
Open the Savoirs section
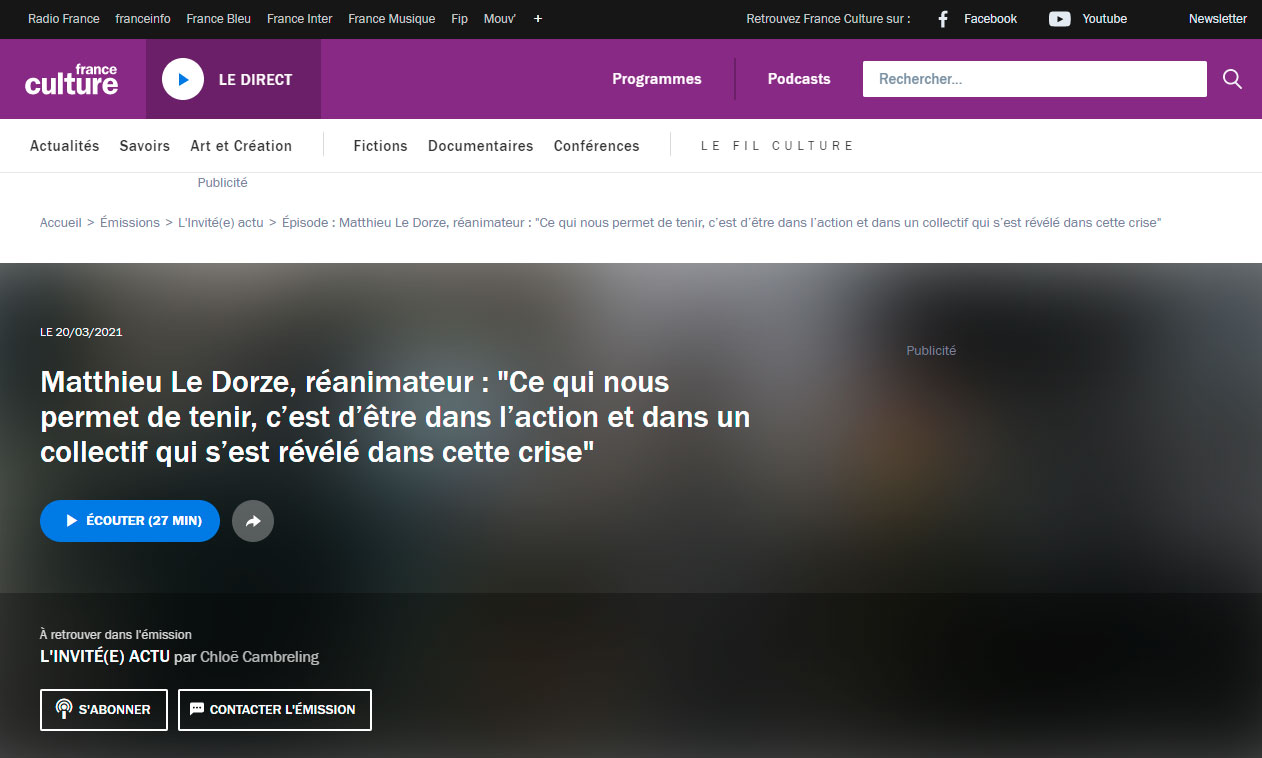click(145, 146)
